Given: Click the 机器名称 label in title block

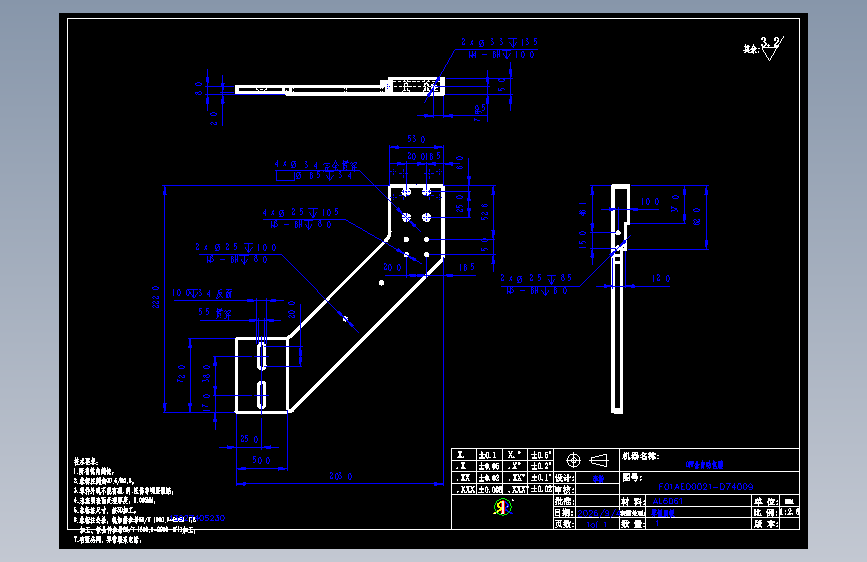Looking at the screenshot, I should 640,456.
